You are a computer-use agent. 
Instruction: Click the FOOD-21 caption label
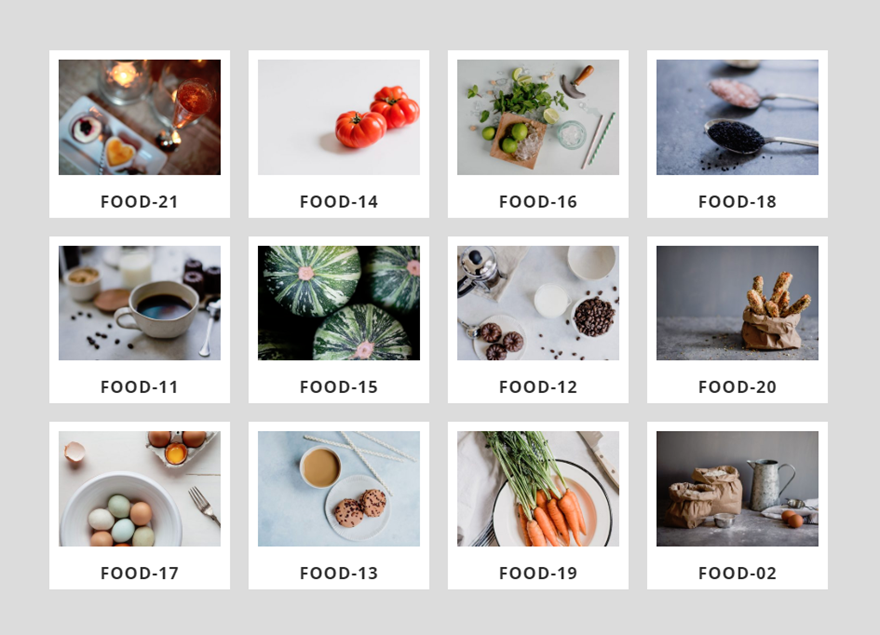pyautogui.click(x=139, y=202)
